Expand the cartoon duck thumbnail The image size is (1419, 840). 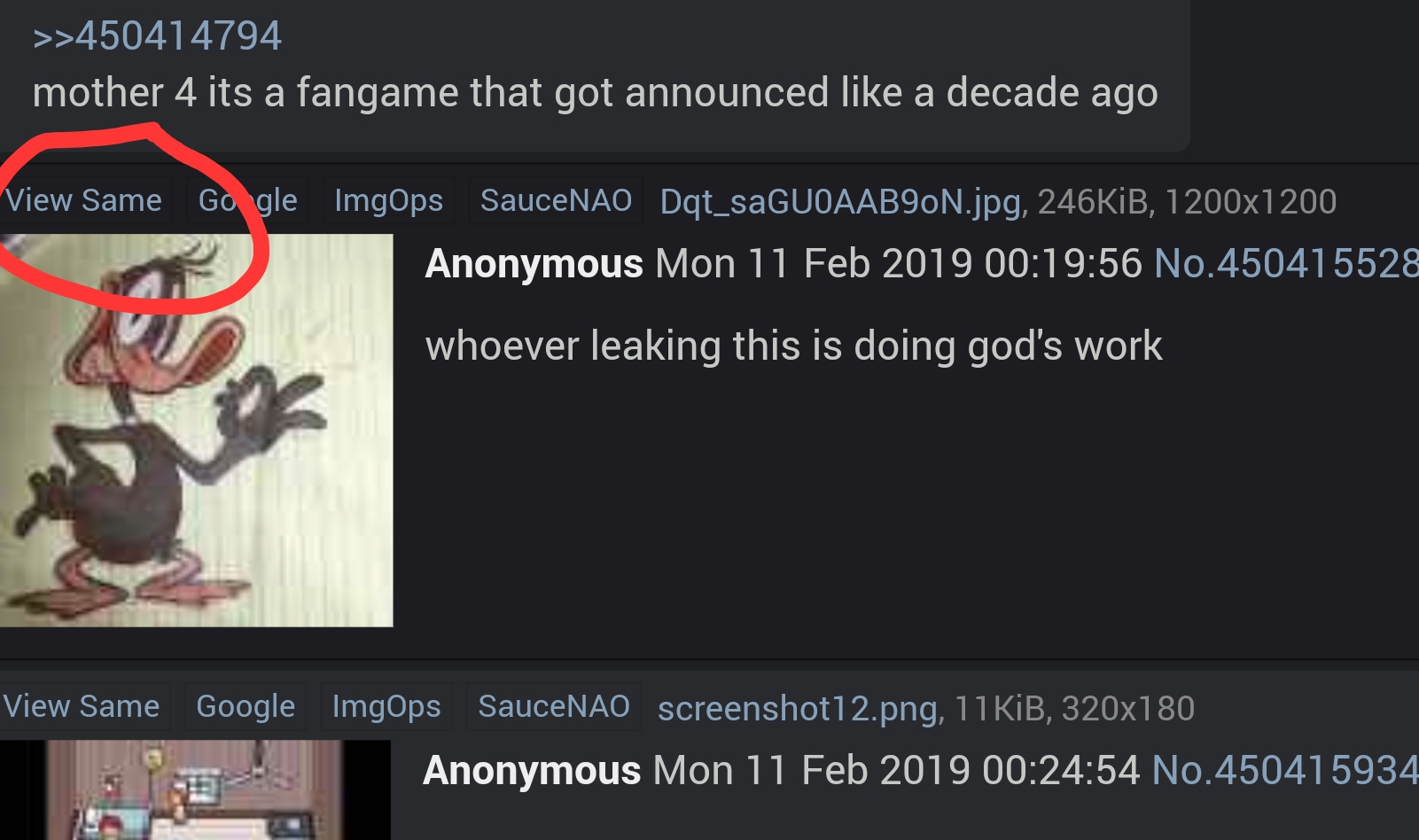point(196,431)
